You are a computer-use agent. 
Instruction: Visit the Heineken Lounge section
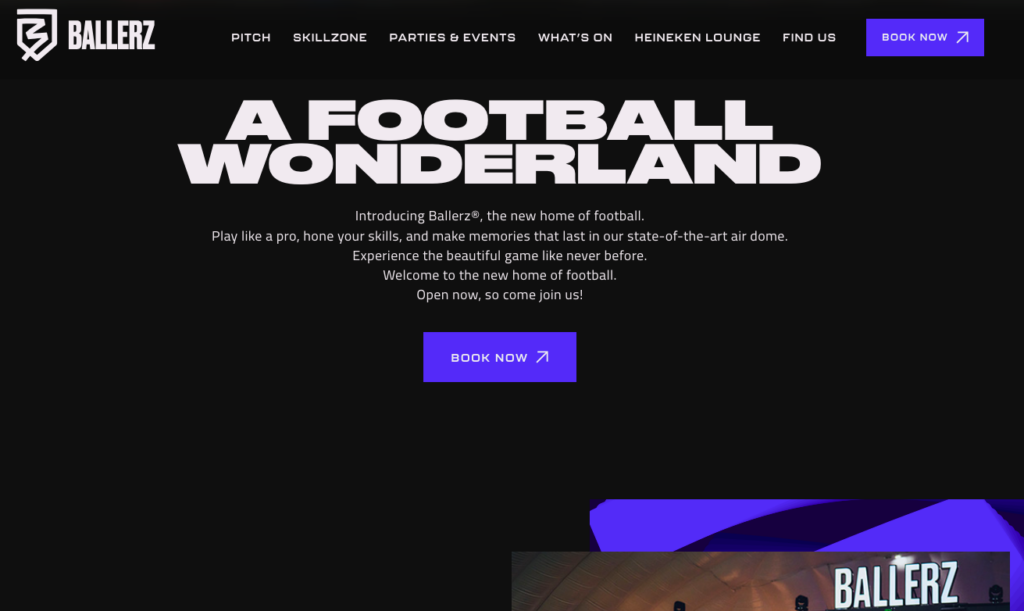(697, 38)
